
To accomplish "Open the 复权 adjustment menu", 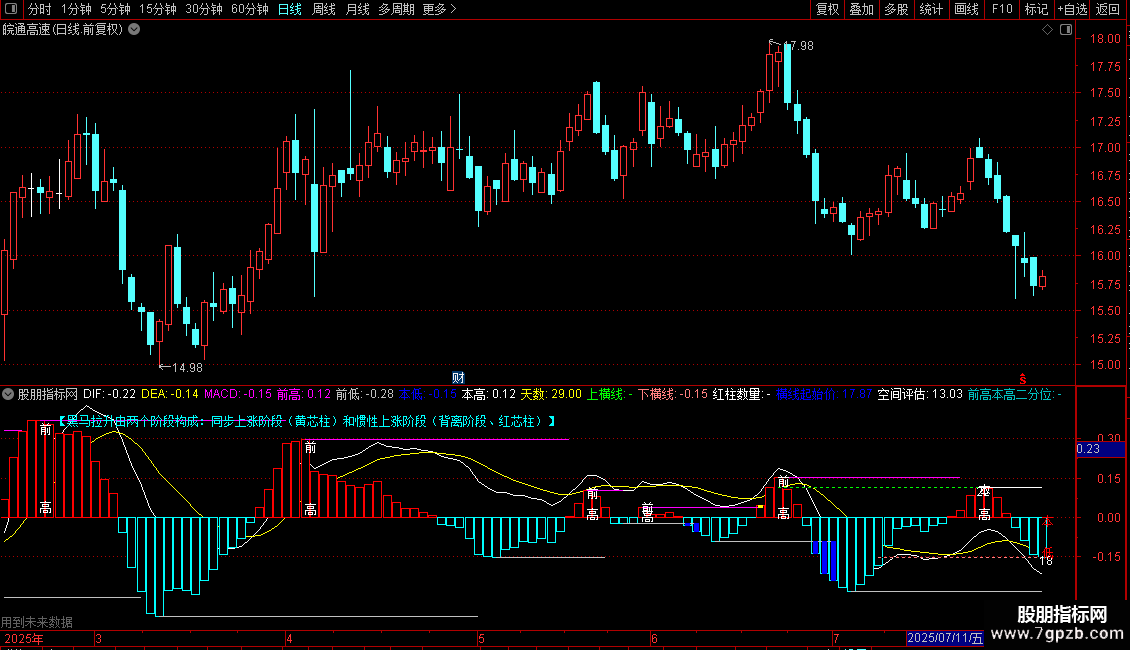I will (x=827, y=9).
